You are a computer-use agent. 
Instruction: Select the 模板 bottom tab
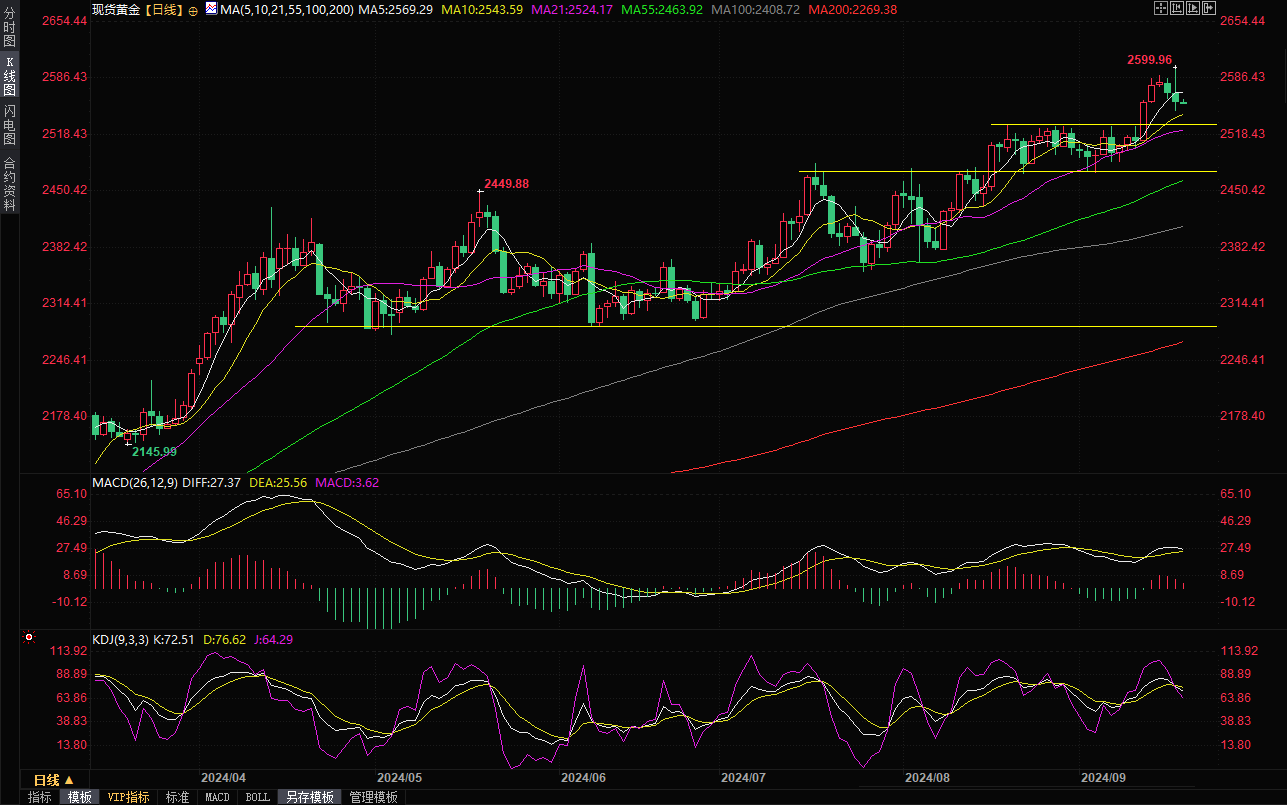[x=80, y=797]
